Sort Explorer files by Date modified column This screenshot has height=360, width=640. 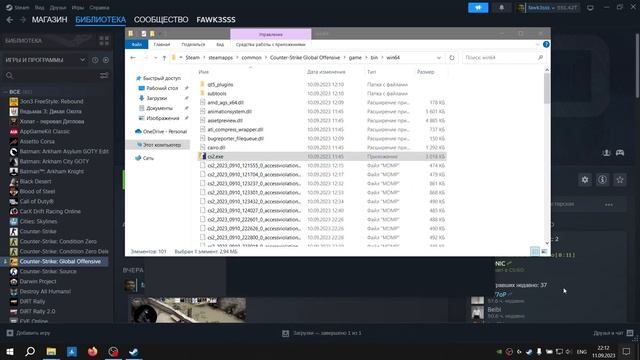326,72
